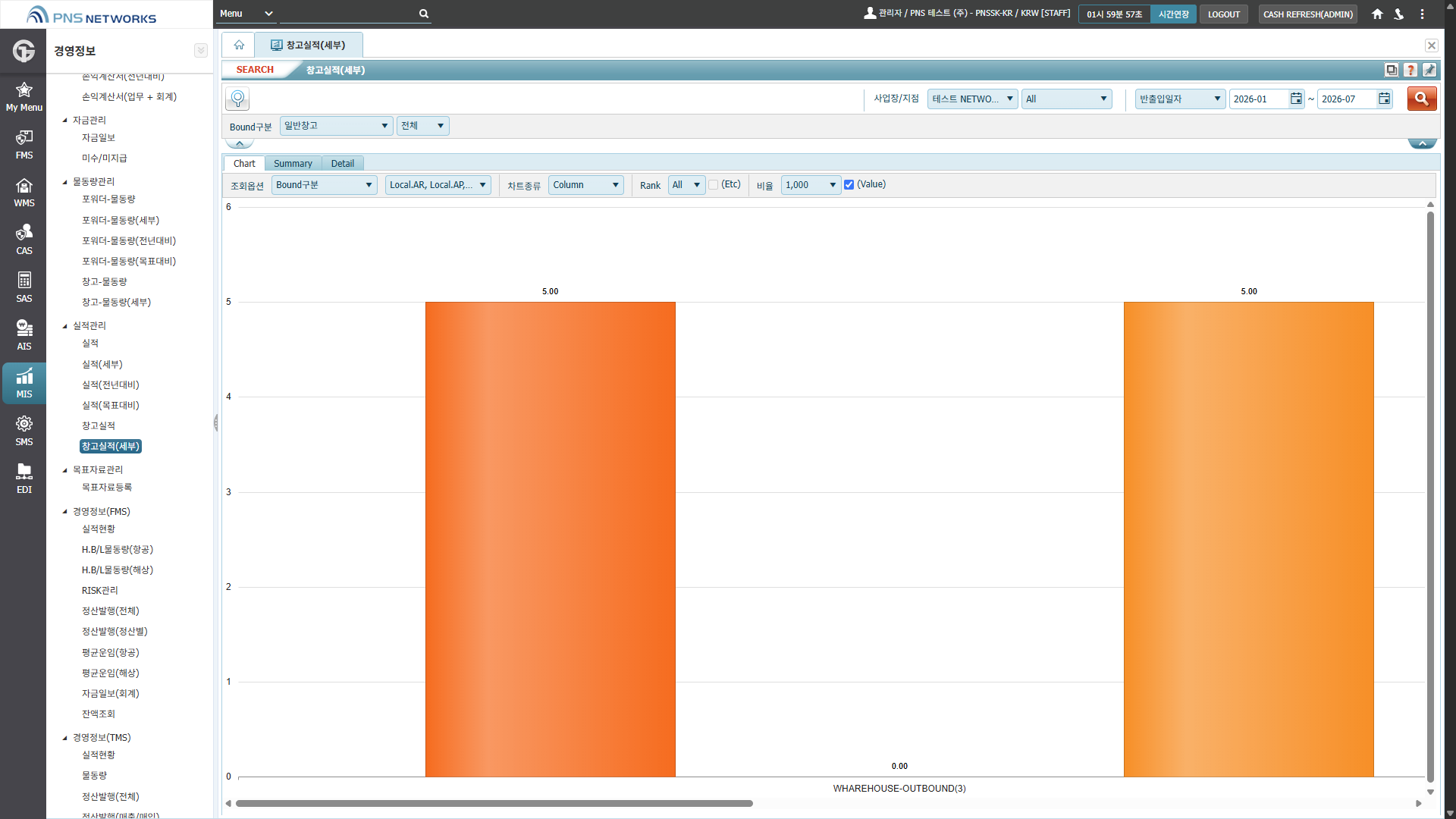Open the EDI module
This screenshot has width=1456, height=819.
click(24, 479)
